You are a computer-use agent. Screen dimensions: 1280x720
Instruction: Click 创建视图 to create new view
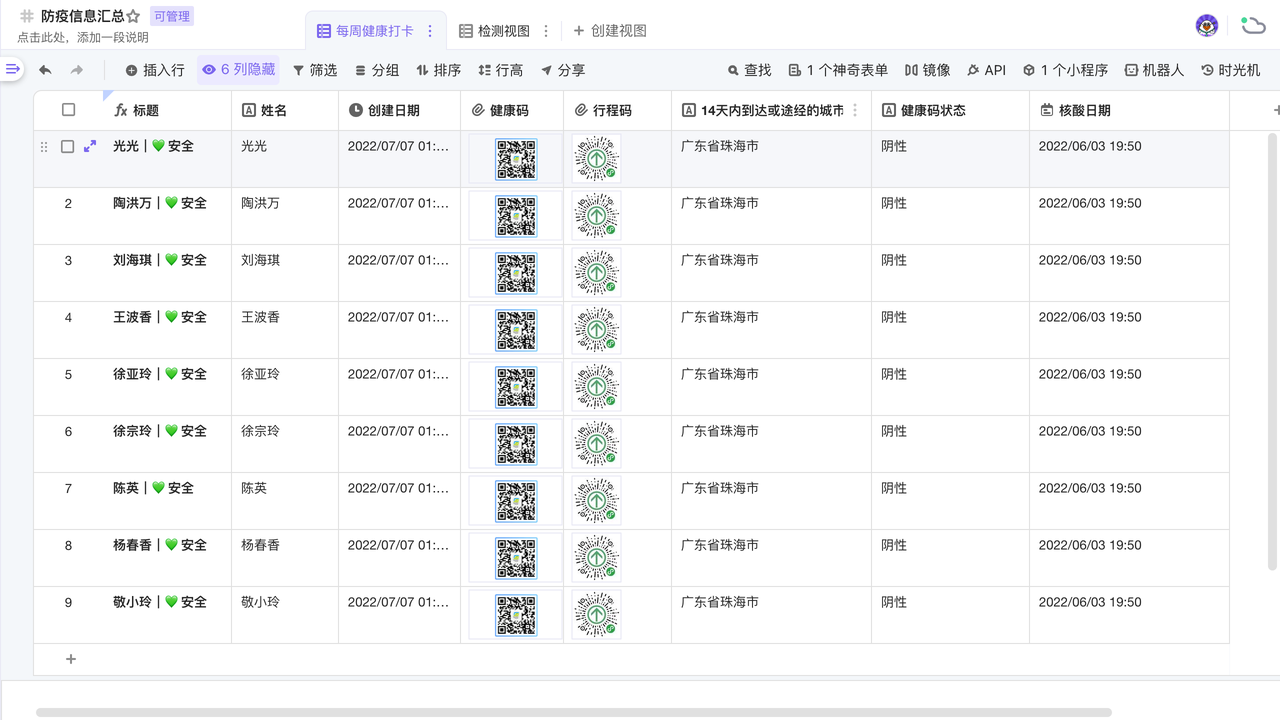point(610,31)
